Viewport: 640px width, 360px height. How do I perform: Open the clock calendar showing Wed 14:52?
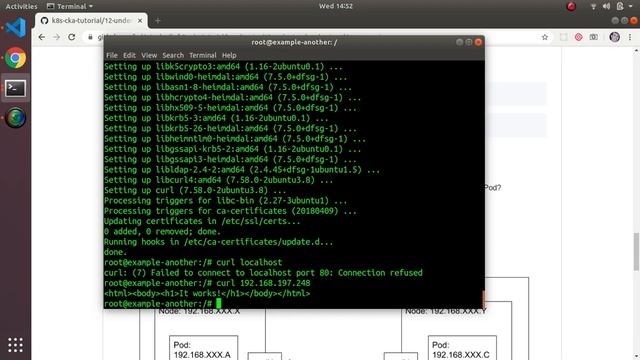(x=336, y=6)
